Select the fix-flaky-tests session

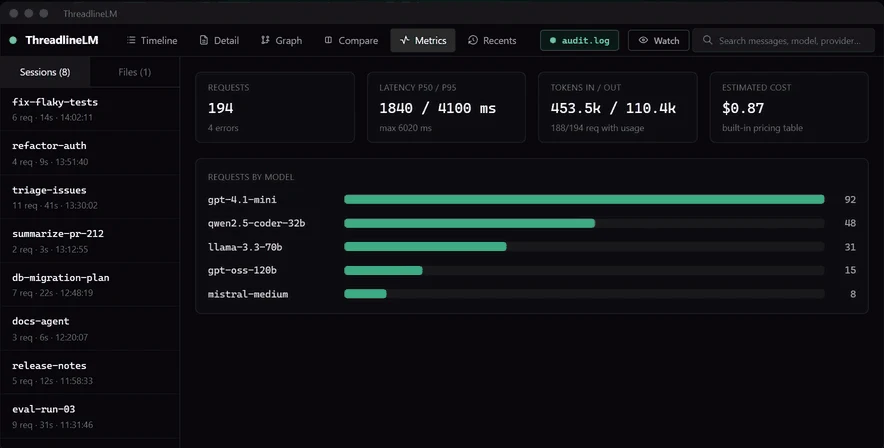(90, 109)
